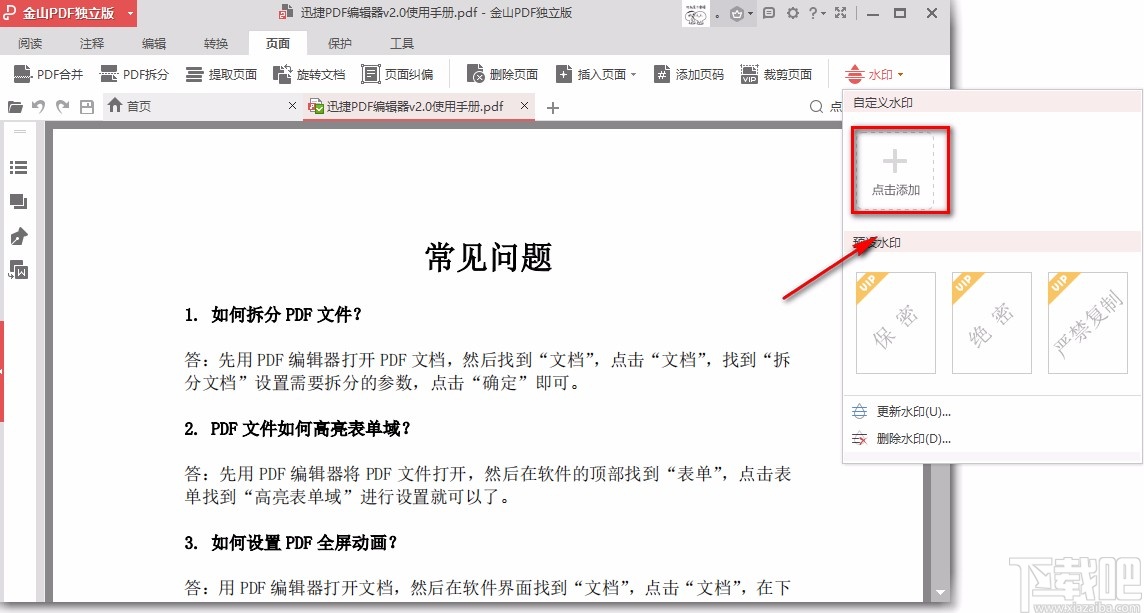The width and height of the screenshot is (1144, 613).
Task: Show the page thumbnails panel
Action: pos(18,201)
